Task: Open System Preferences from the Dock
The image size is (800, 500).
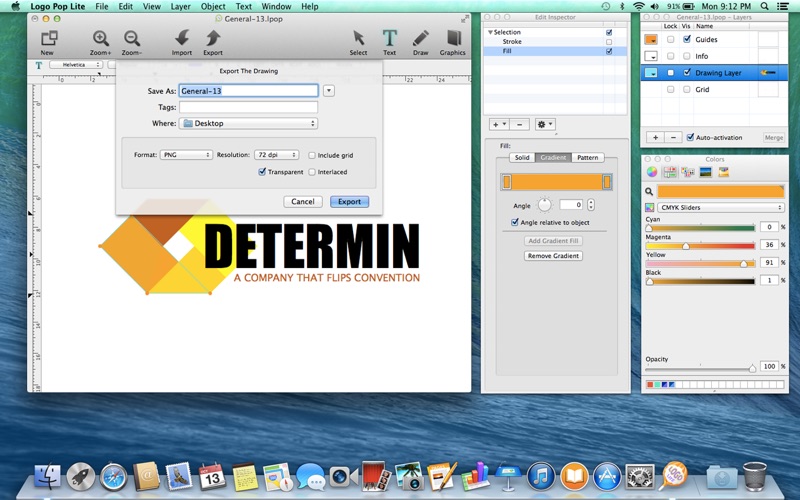Action: 640,477
